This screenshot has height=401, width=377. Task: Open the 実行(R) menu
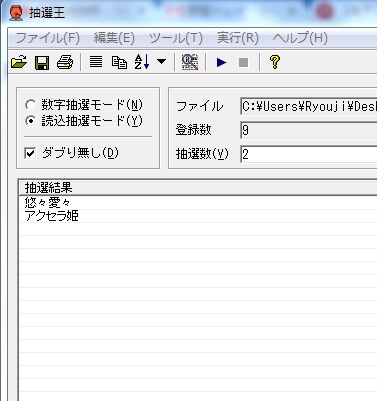coord(238,38)
